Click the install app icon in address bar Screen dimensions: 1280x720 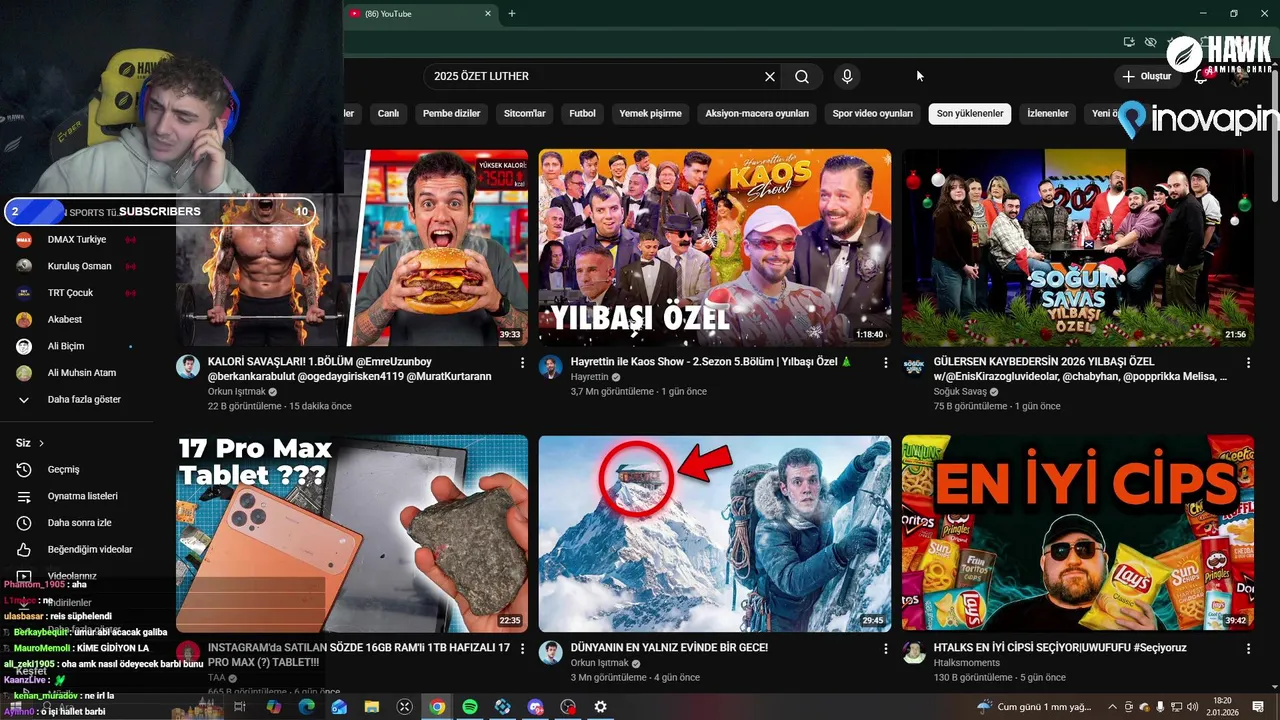pos(1129,42)
